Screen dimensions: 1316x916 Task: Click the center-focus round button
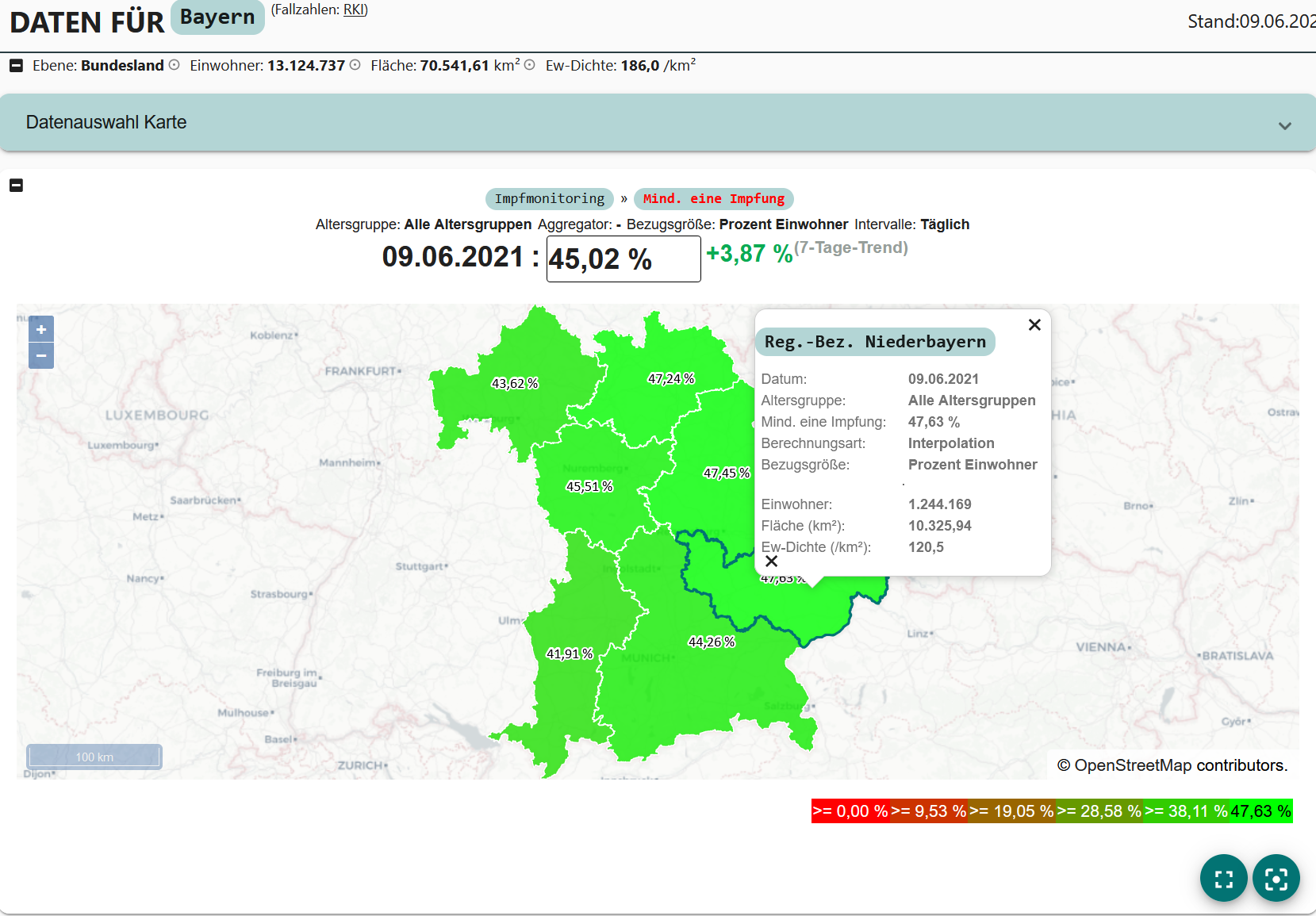pos(1276,878)
